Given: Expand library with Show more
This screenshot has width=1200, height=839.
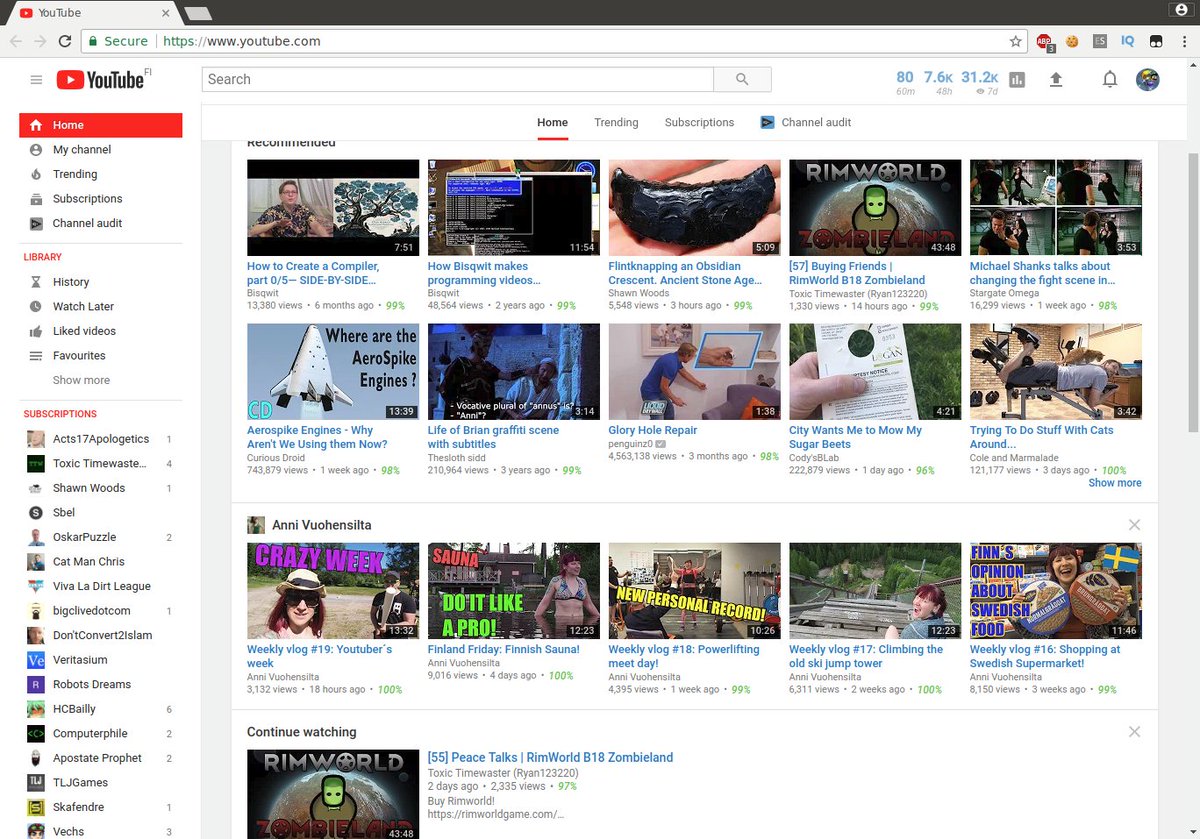Looking at the screenshot, I should 82,380.
